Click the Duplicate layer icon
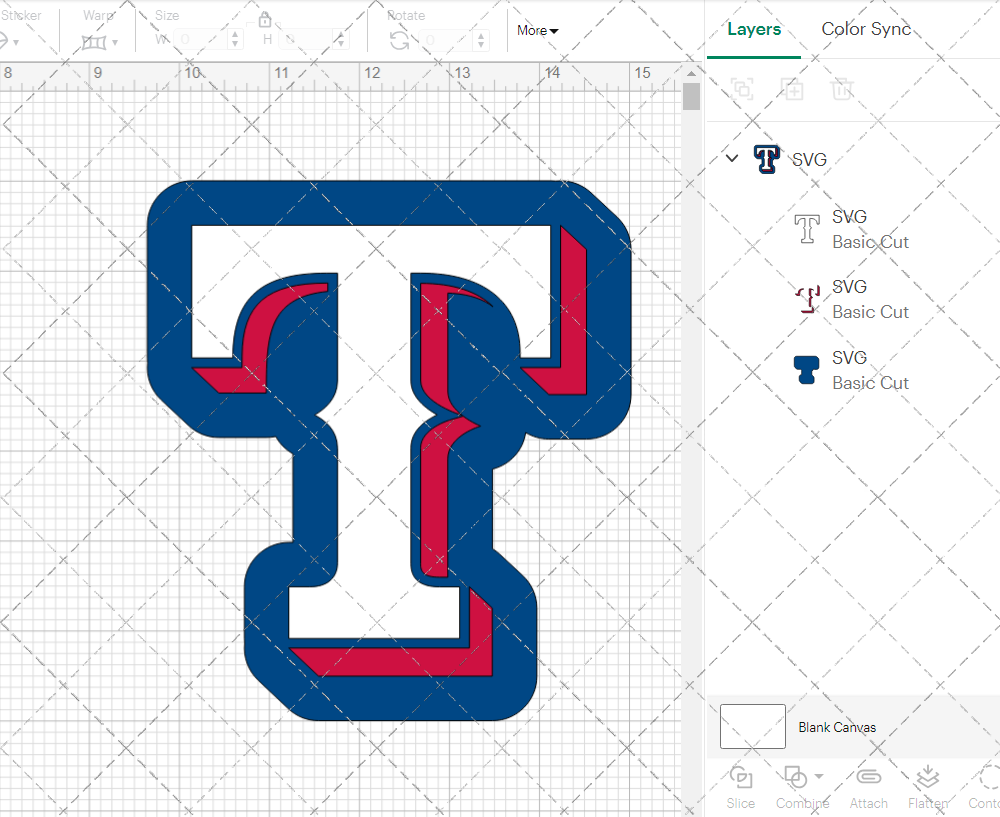Screen dimensions: 1000x817 791,89
